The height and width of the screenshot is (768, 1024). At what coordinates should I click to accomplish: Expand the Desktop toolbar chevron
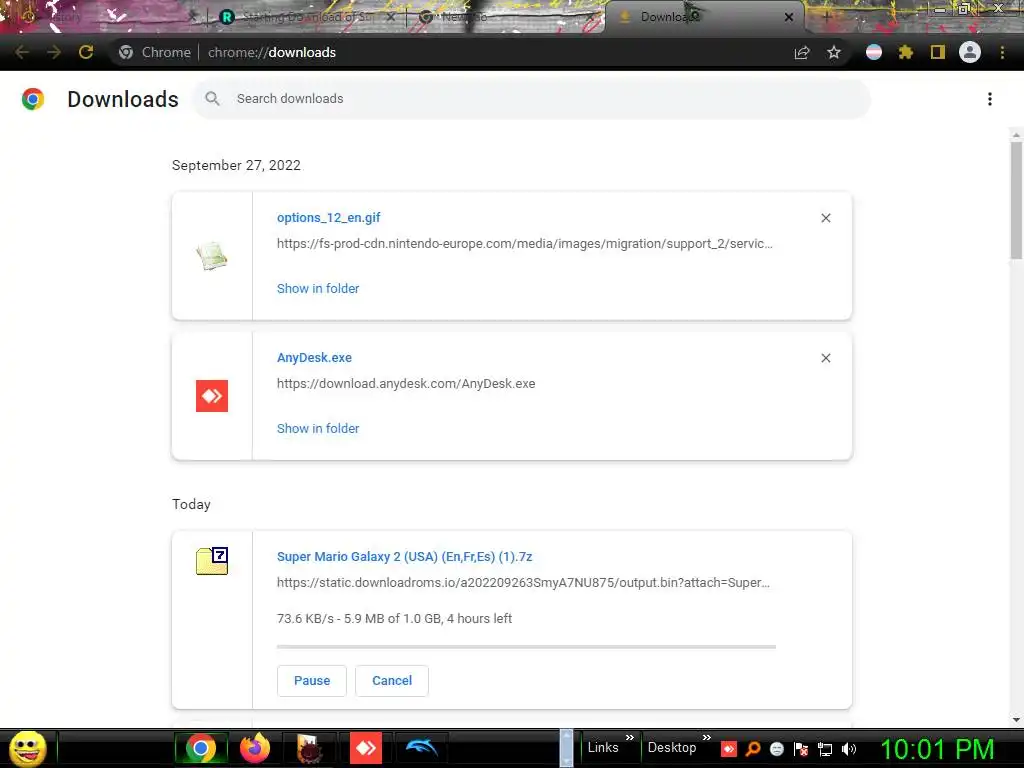click(706, 737)
